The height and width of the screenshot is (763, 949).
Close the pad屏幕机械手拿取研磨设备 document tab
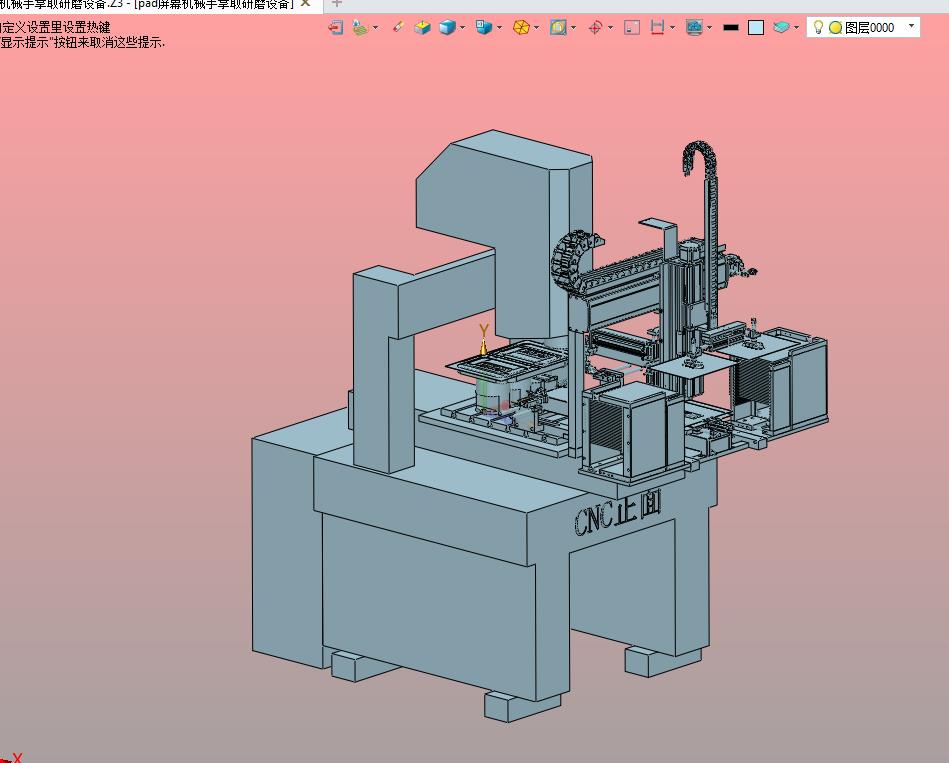click(x=306, y=3)
